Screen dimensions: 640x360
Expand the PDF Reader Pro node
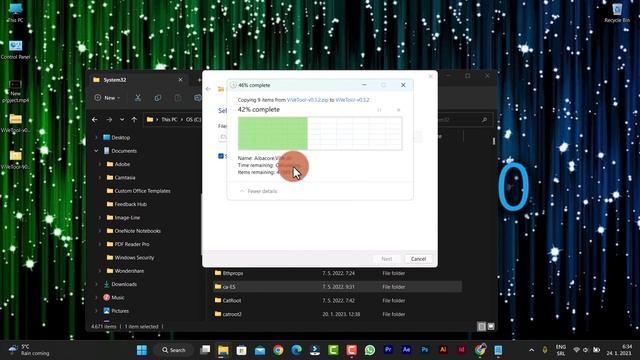[x=100, y=244]
